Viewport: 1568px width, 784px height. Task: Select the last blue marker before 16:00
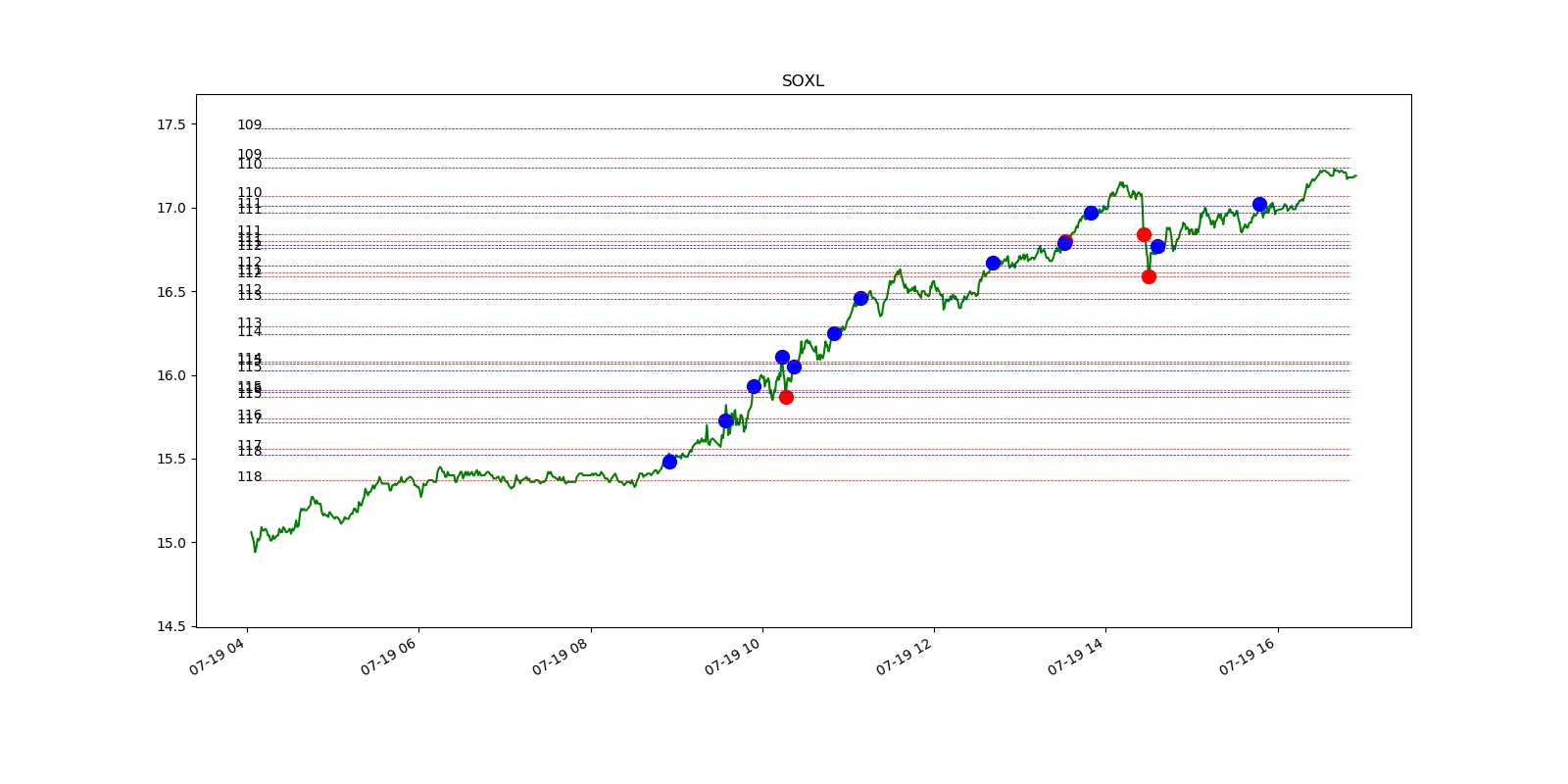tap(1259, 205)
